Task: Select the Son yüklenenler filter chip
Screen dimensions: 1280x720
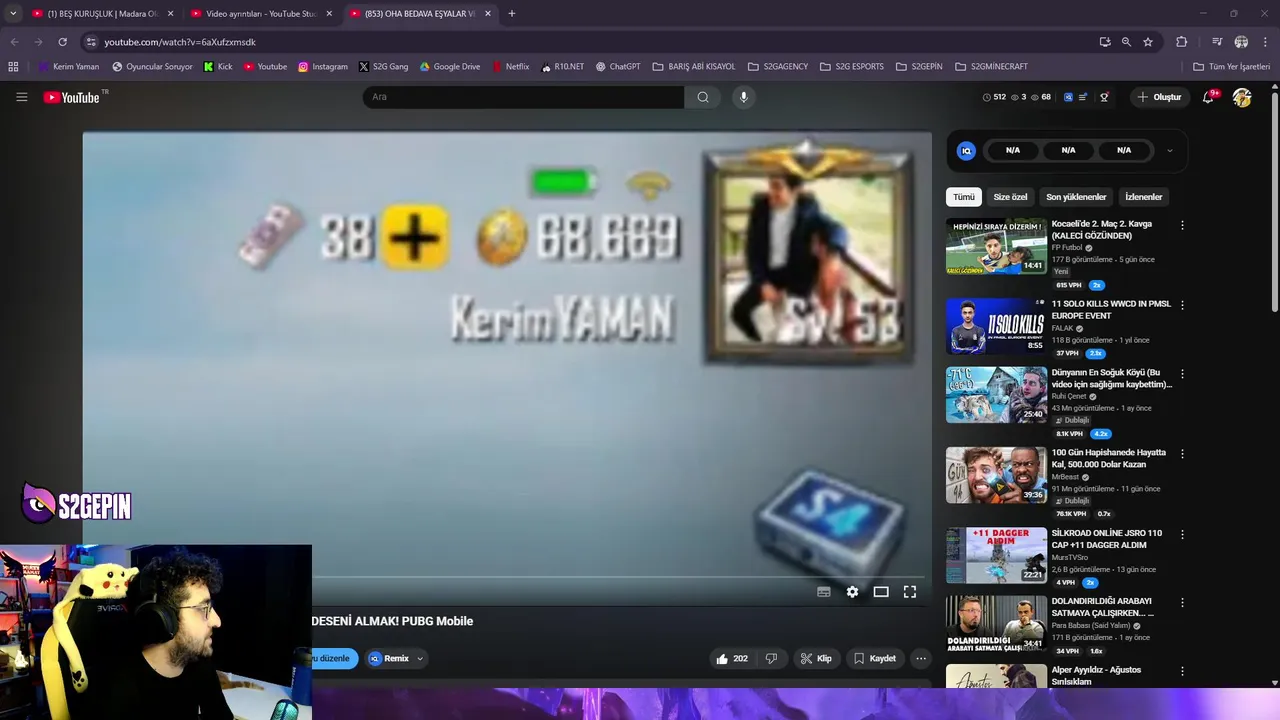Action: (1076, 197)
